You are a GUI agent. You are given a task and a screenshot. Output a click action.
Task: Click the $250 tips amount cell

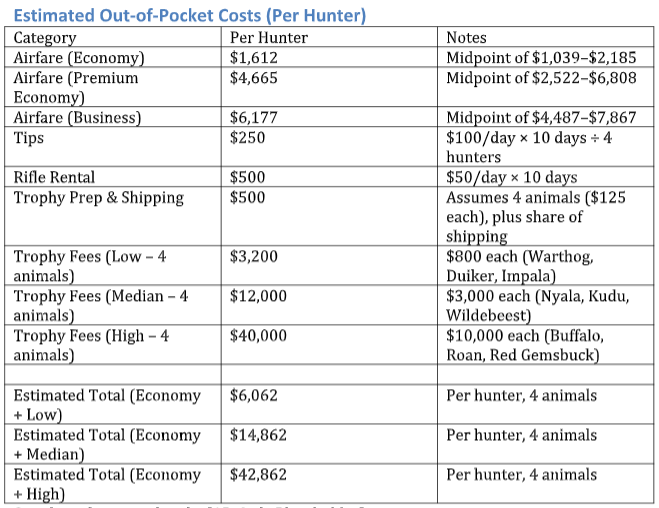(248, 137)
